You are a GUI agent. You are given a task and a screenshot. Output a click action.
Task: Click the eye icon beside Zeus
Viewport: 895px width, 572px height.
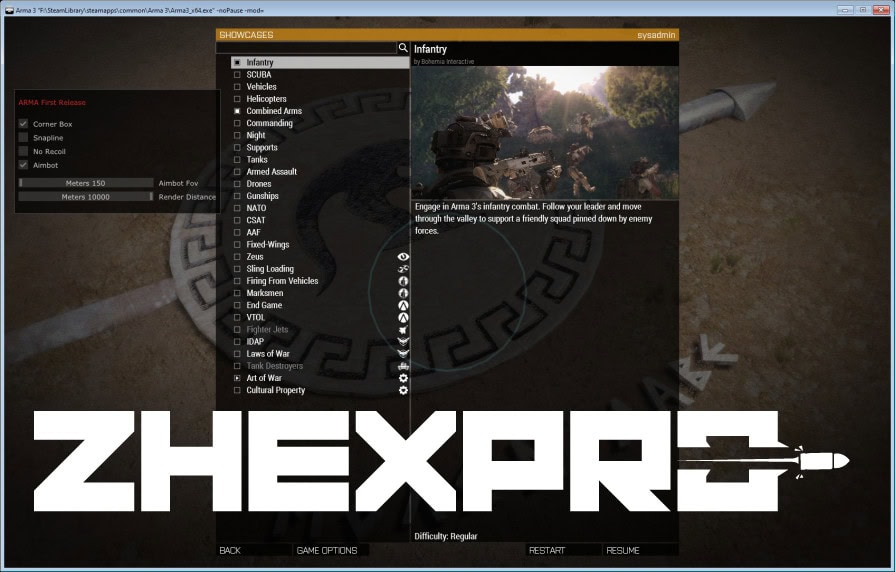click(403, 257)
